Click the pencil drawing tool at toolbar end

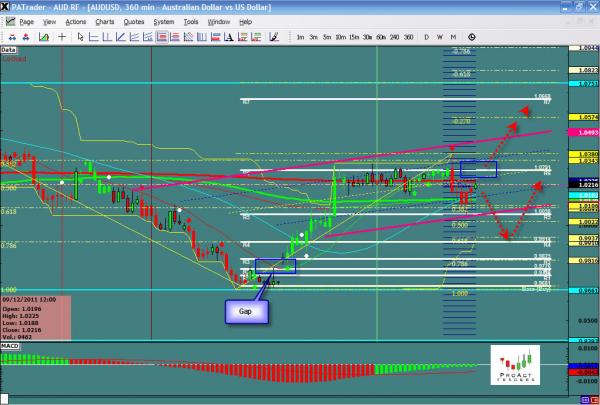tap(272, 37)
